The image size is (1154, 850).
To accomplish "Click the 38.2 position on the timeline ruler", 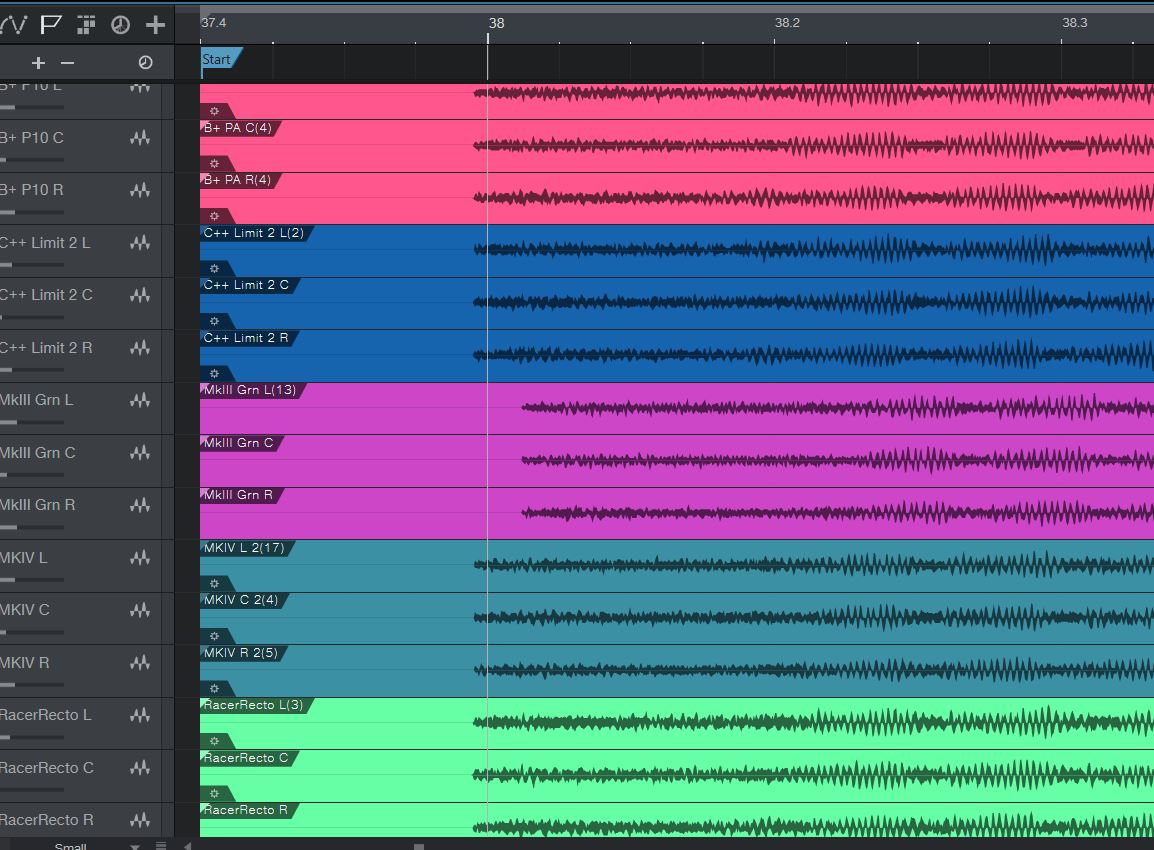I will [787, 23].
